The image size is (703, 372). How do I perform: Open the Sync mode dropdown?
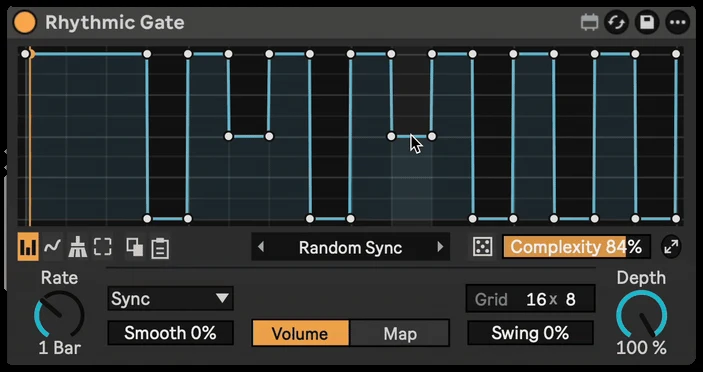point(170,298)
